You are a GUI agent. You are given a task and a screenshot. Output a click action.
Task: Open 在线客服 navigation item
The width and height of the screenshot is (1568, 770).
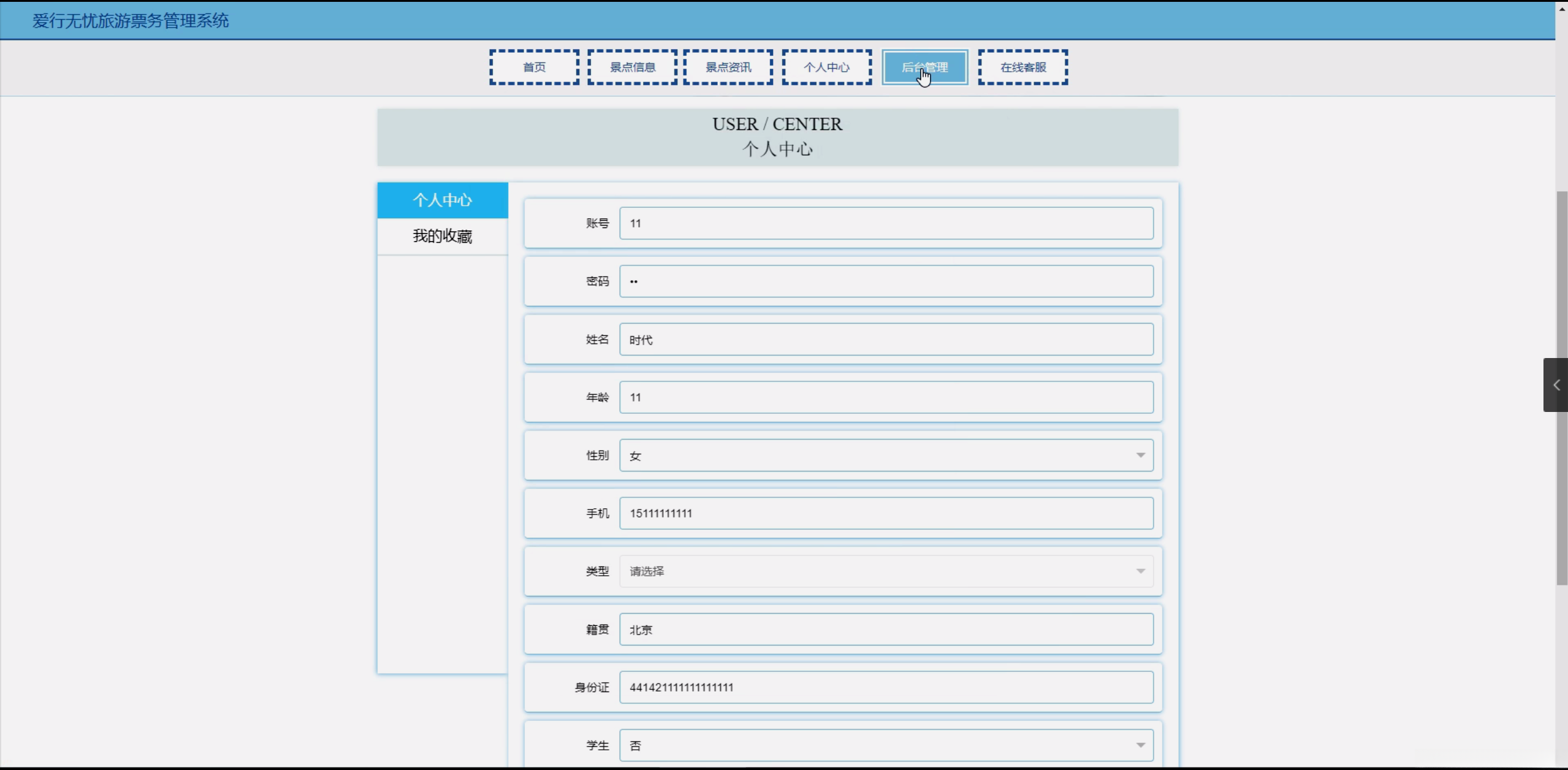pos(1022,67)
